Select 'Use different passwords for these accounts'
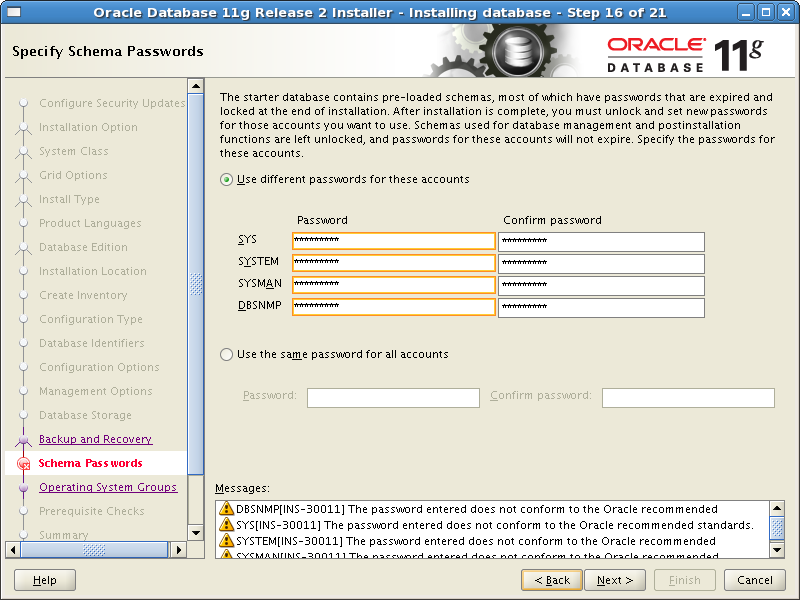 click(227, 180)
